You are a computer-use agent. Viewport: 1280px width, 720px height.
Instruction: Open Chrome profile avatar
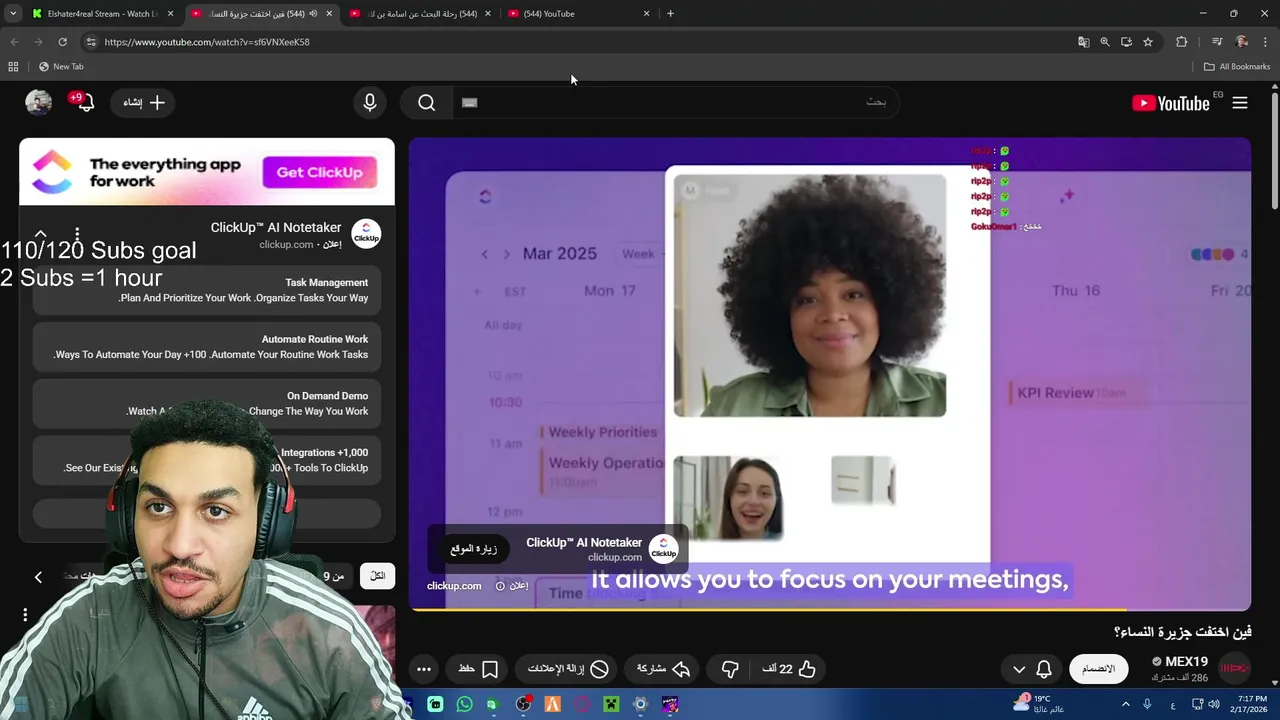click(1241, 42)
